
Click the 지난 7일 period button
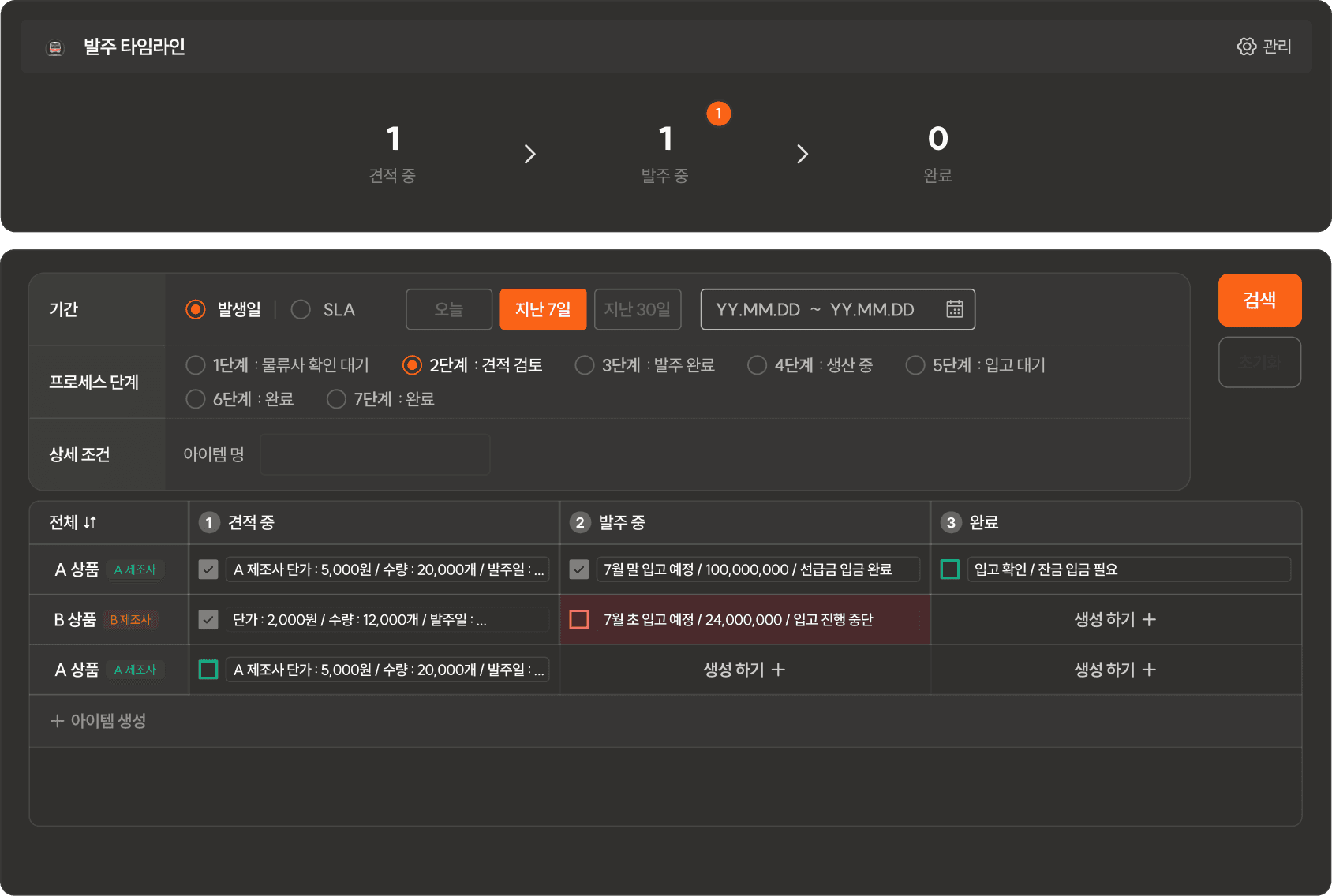pos(543,309)
